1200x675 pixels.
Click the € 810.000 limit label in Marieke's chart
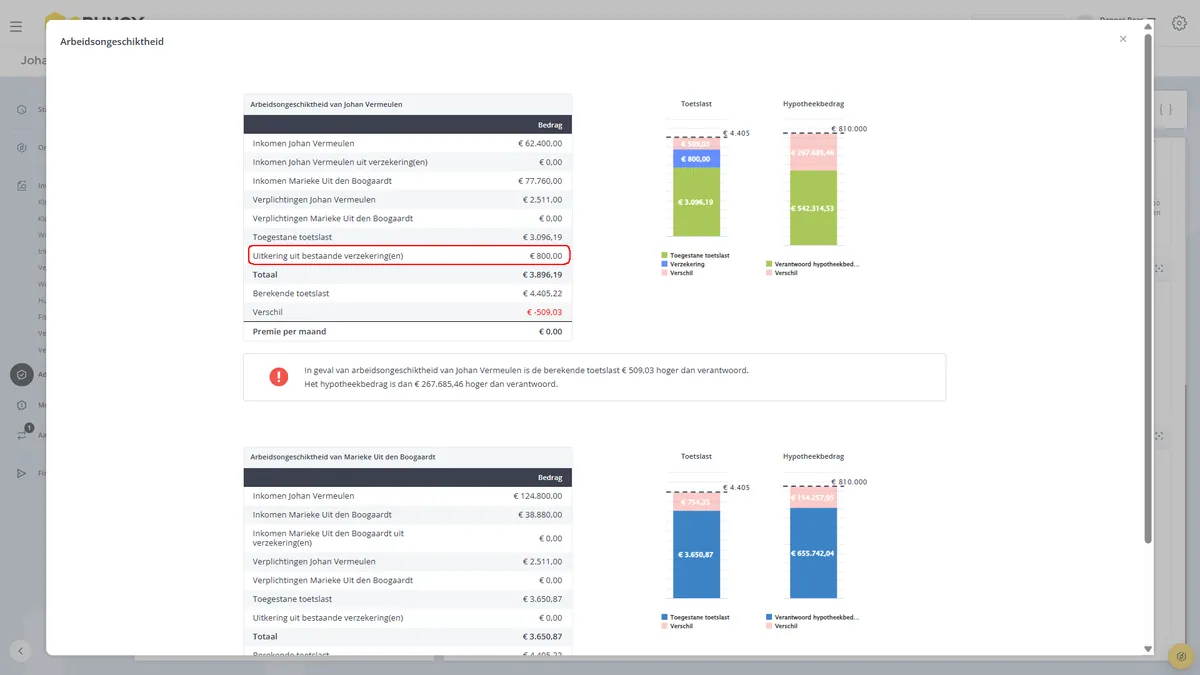848,482
